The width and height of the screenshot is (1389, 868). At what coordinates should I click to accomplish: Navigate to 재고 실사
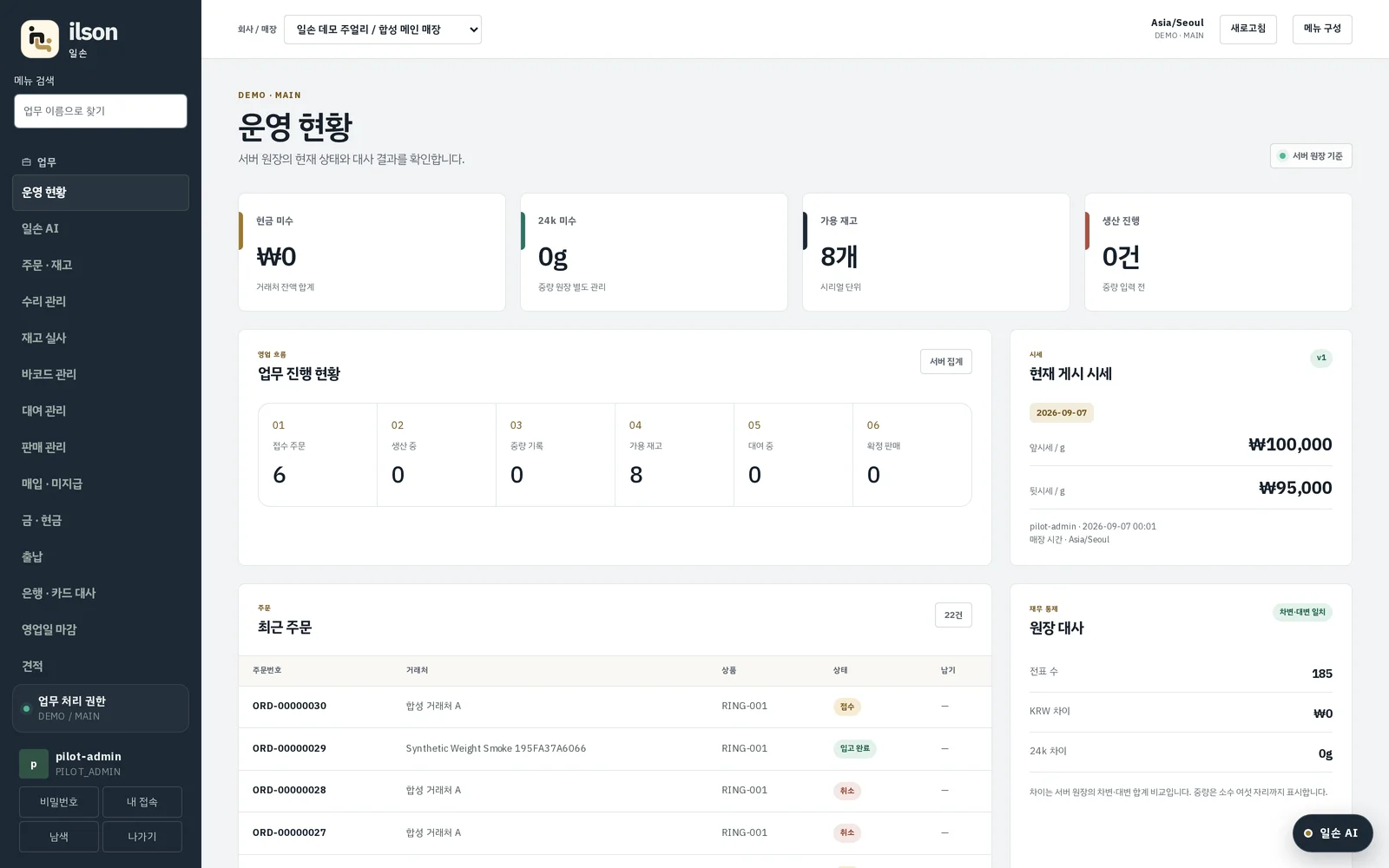coord(101,339)
